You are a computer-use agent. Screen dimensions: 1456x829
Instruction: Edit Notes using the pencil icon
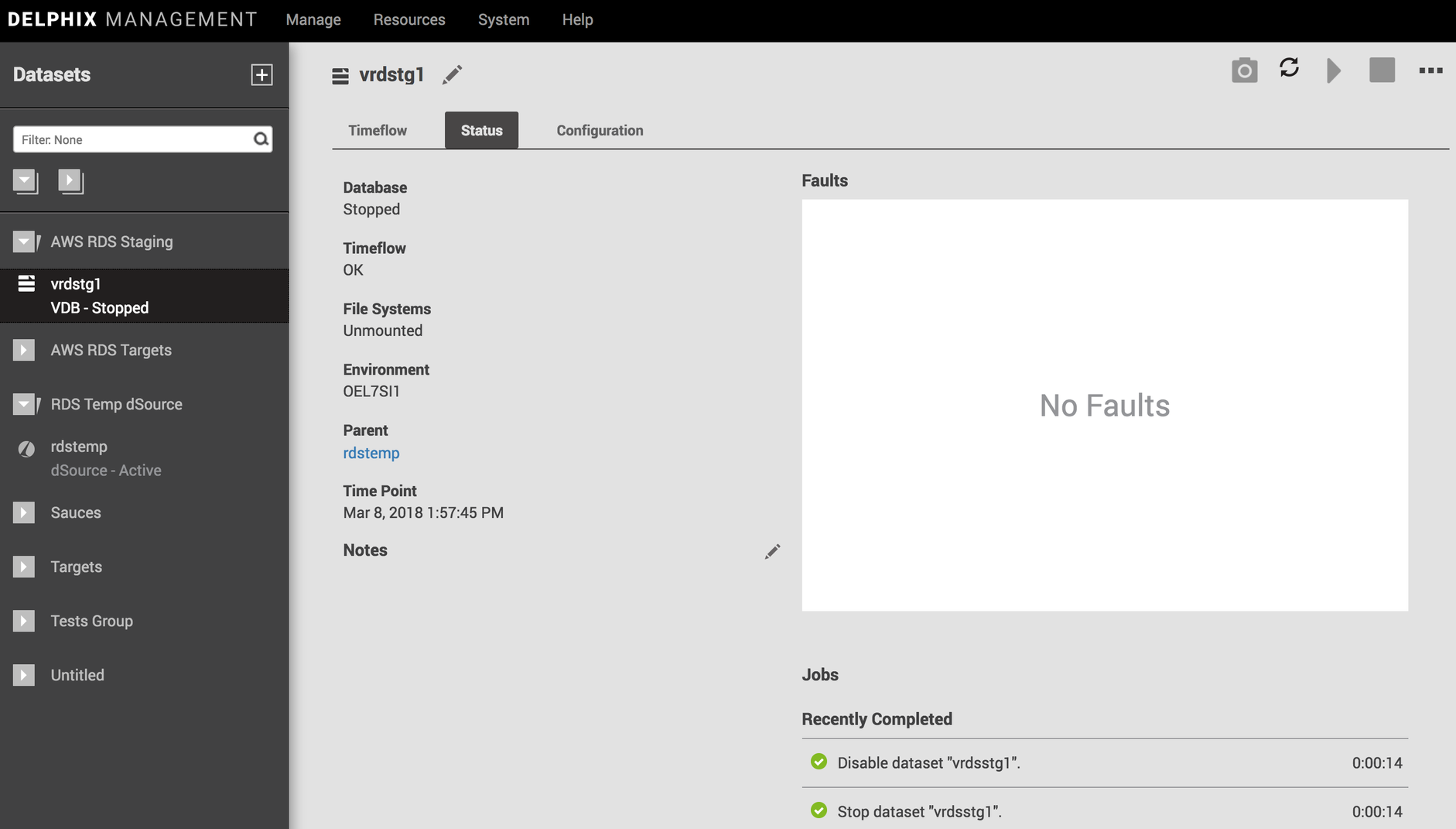772,551
